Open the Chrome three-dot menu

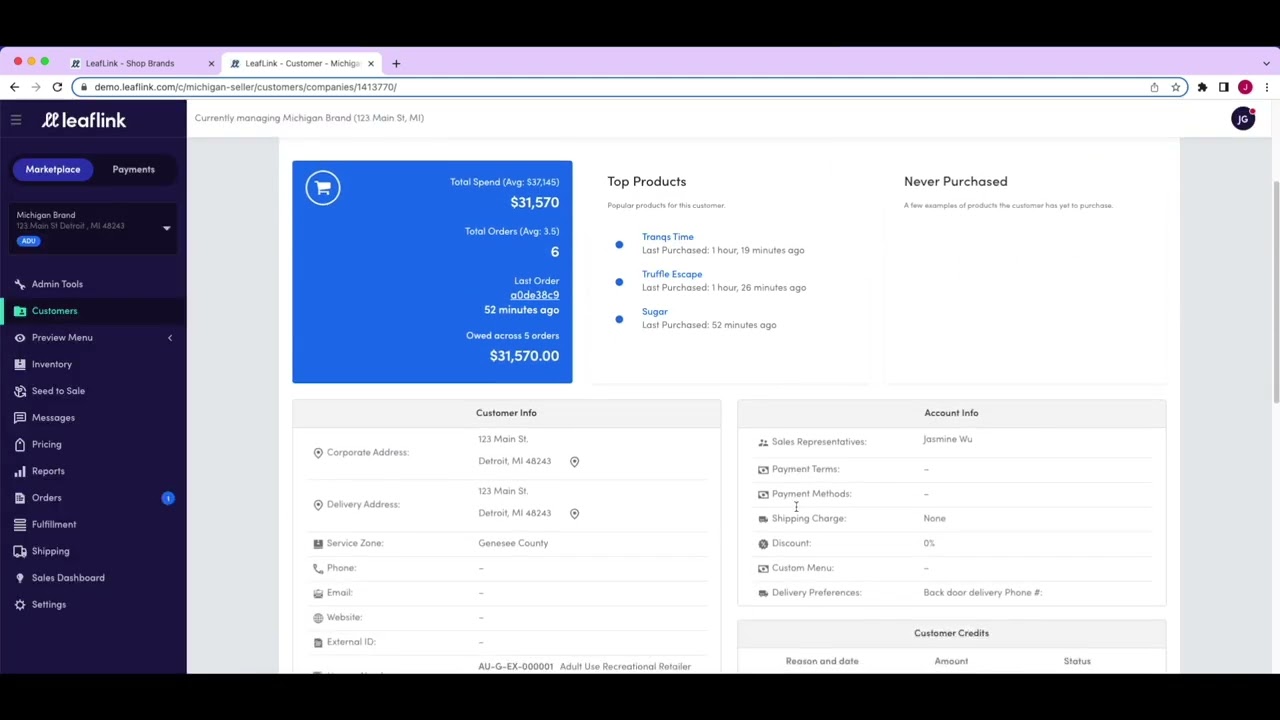1266,87
